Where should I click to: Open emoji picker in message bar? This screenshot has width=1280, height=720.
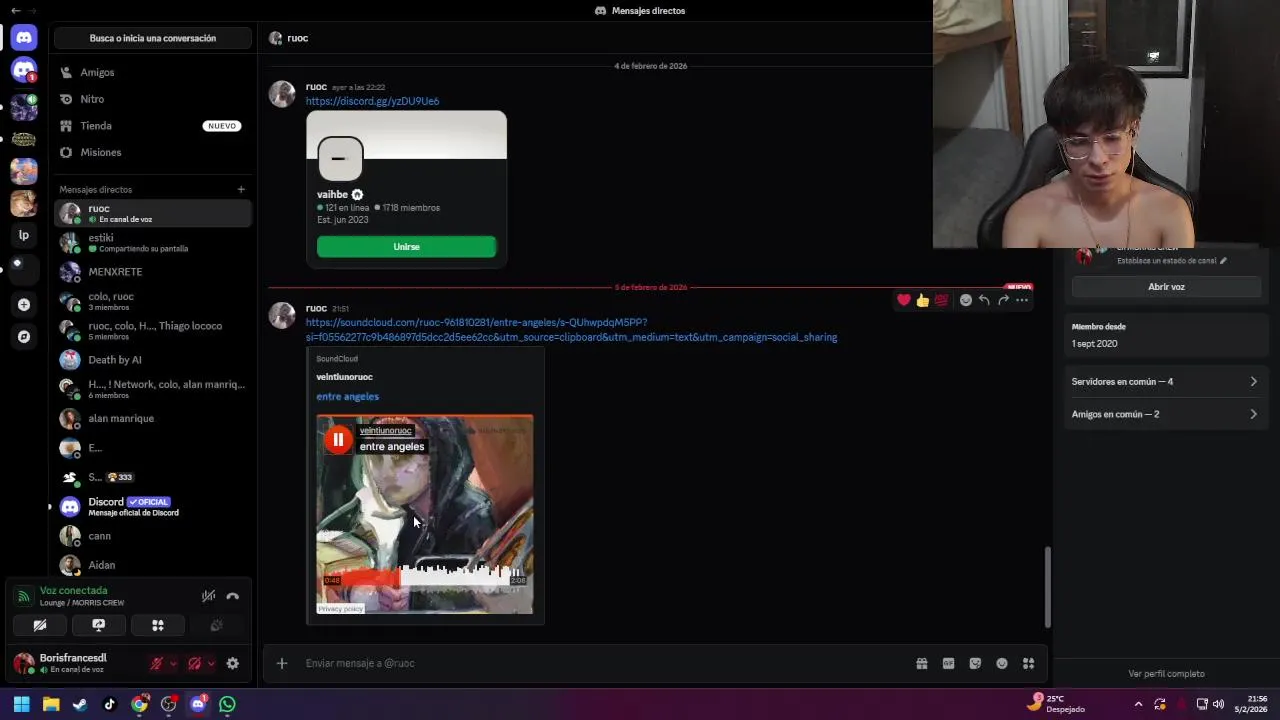pyautogui.click(x=1002, y=663)
